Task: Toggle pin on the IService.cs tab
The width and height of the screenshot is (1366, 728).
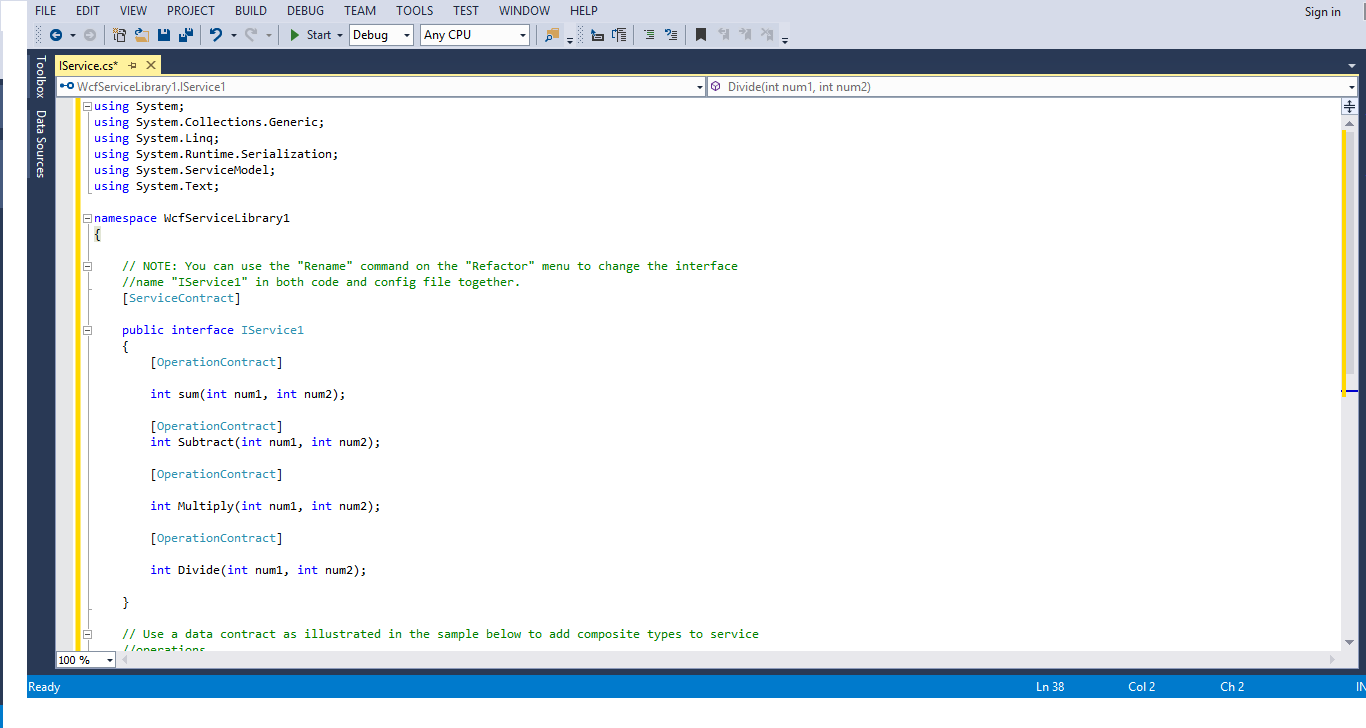Action: [x=132, y=65]
